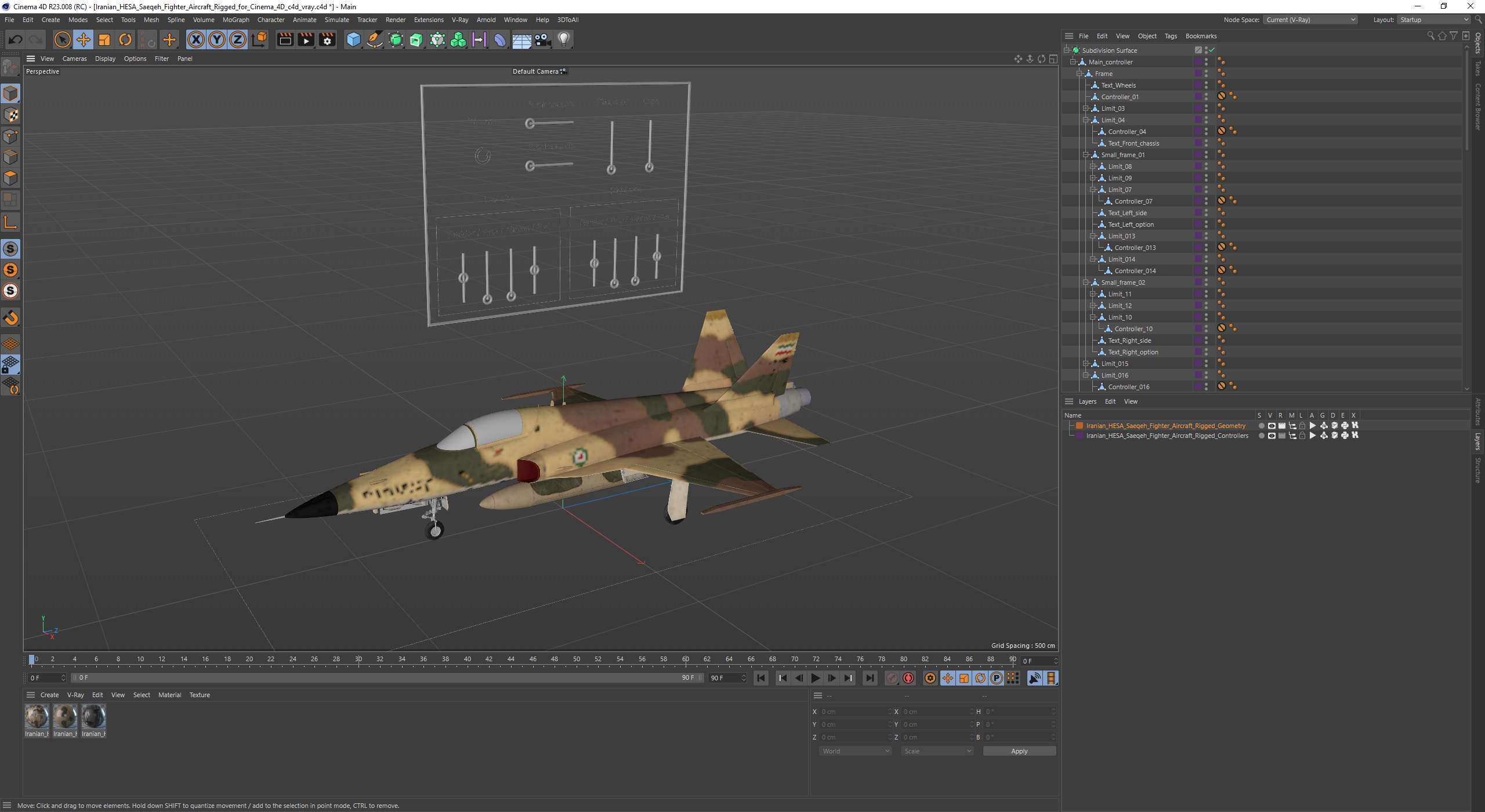Viewport: 1485px width, 812px height.
Task: Open viewport Cameras menu
Action: (x=74, y=59)
